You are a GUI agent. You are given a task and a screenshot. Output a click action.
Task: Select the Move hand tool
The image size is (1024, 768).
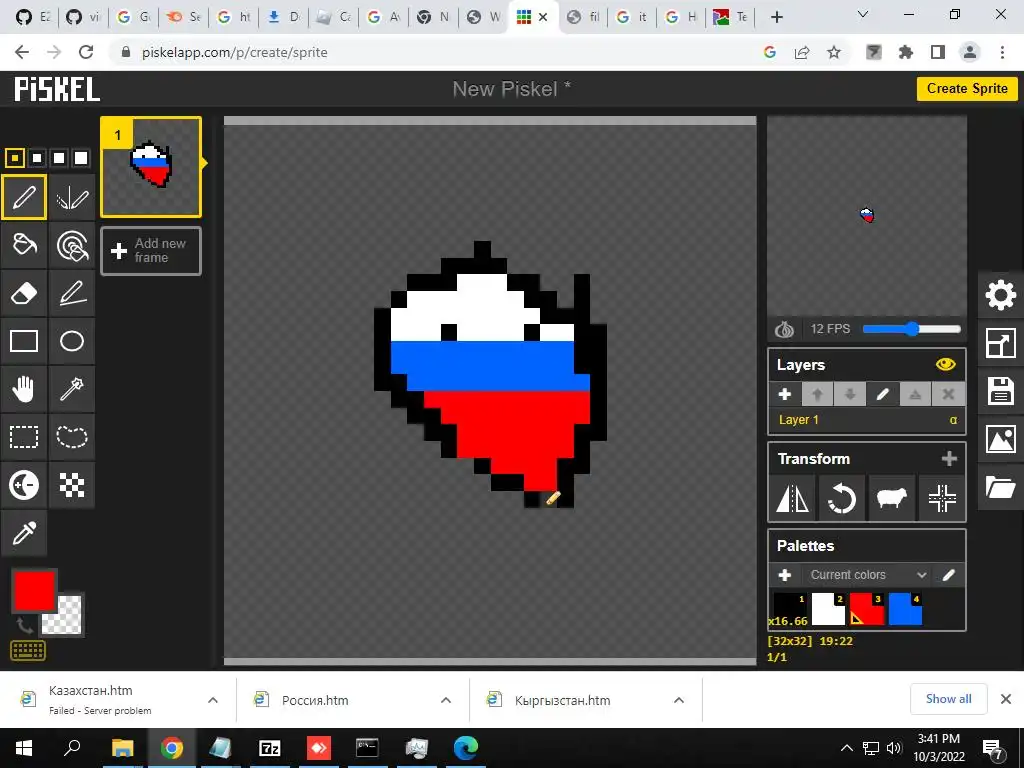coord(24,389)
